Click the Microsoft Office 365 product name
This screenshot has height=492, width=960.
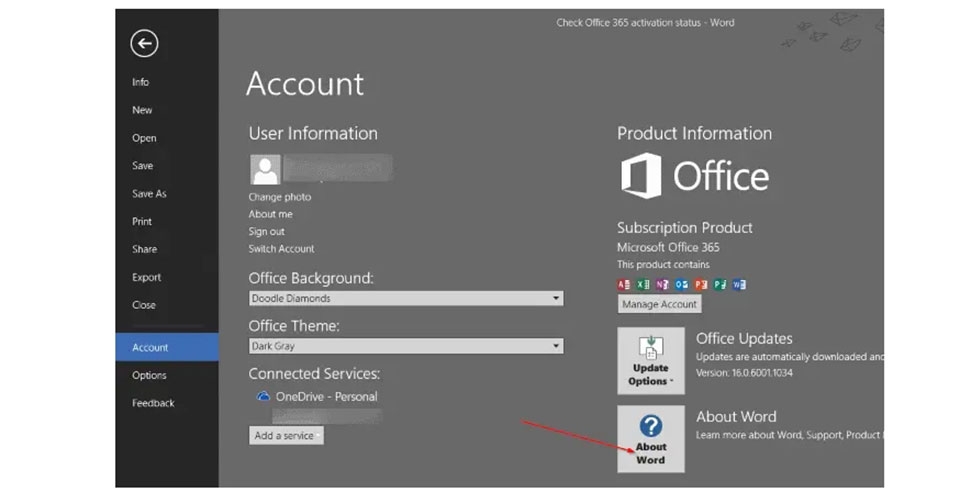[x=668, y=247]
